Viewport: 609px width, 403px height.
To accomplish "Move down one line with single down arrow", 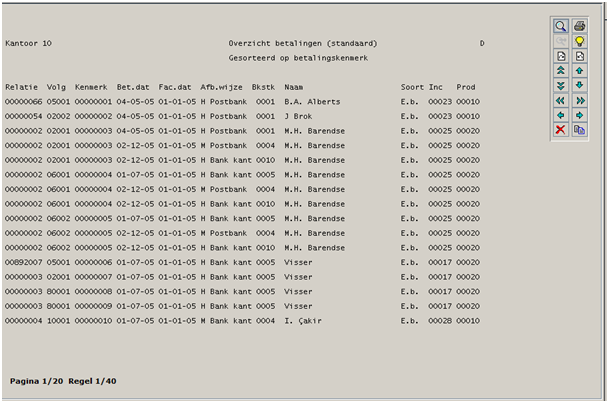I will (579, 86).
